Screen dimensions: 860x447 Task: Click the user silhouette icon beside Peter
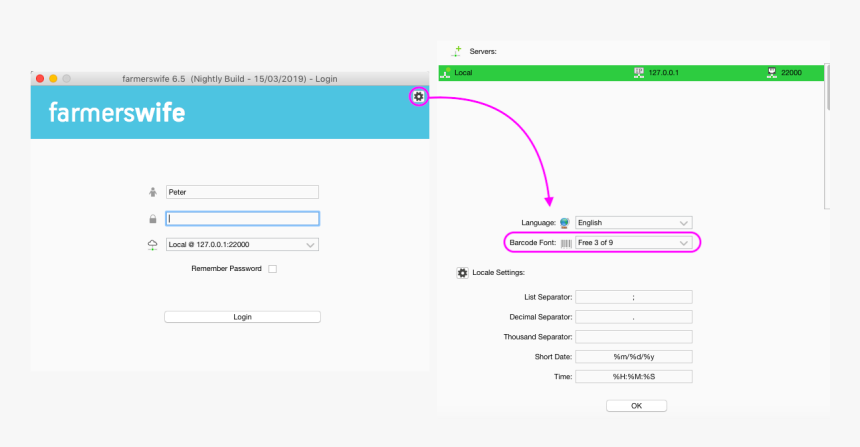(x=152, y=192)
